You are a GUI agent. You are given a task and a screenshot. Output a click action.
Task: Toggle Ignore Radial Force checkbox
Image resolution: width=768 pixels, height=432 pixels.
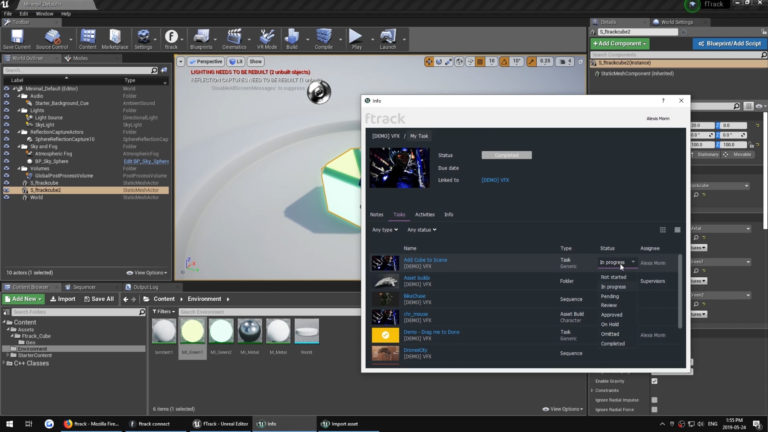click(x=654, y=409)
